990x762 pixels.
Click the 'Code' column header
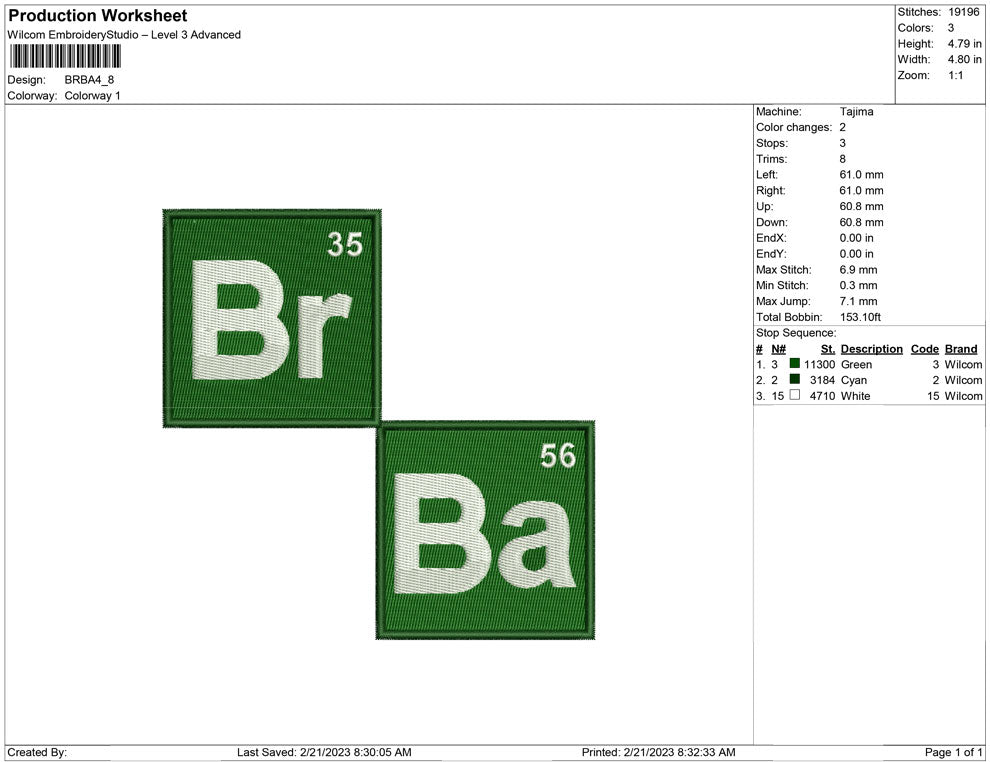[x=924, y=349]
